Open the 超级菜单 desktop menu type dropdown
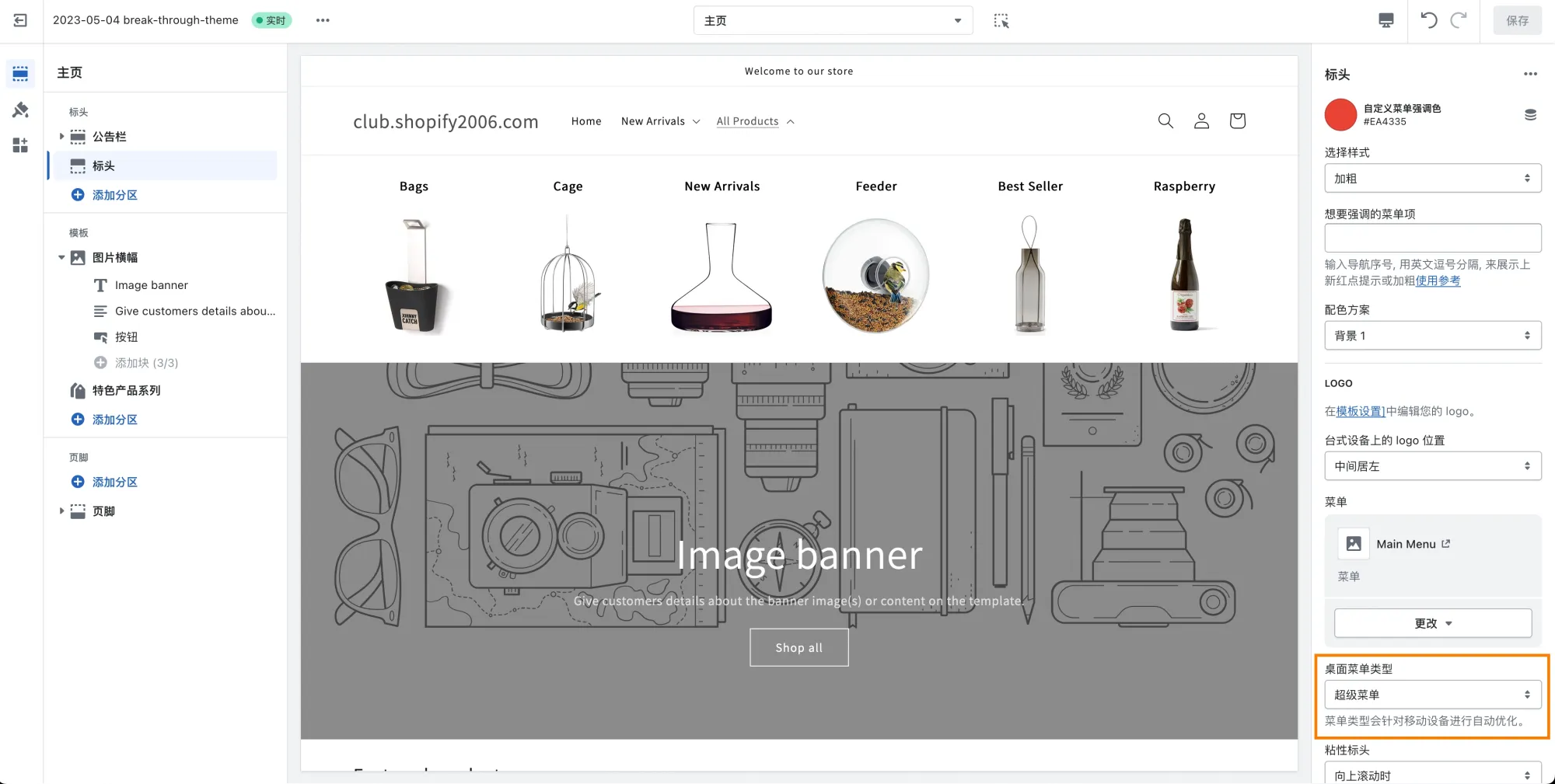Viewport: 1555px width, 784px height. coord(1432,694)
